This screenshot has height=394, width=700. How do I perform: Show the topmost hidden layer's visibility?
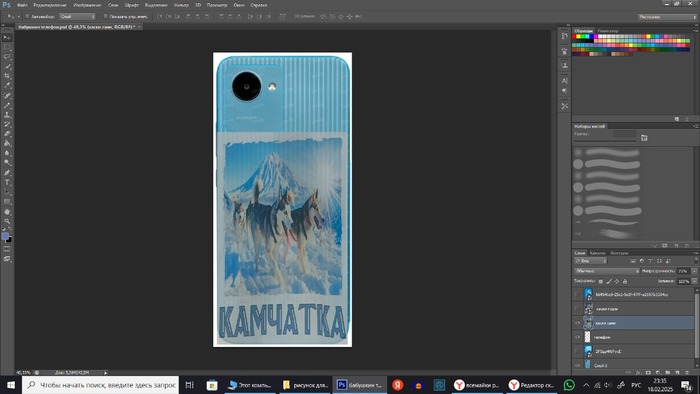(x=577, y=294)
